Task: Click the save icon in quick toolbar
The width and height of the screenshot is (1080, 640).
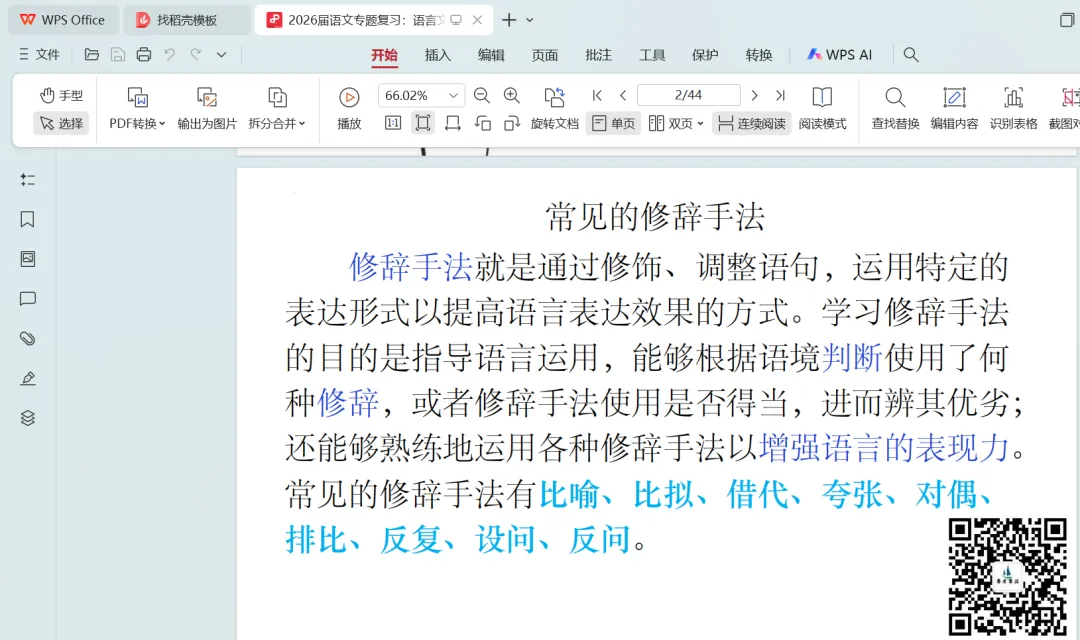Action: point(118,54)
